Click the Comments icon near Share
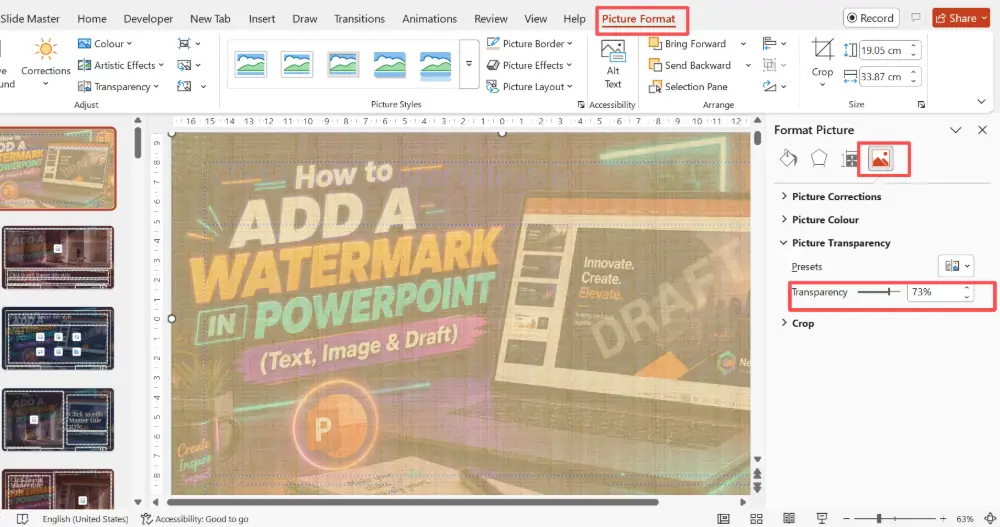The width and height of the screenshot is (1000, 527). pos(916,18)
